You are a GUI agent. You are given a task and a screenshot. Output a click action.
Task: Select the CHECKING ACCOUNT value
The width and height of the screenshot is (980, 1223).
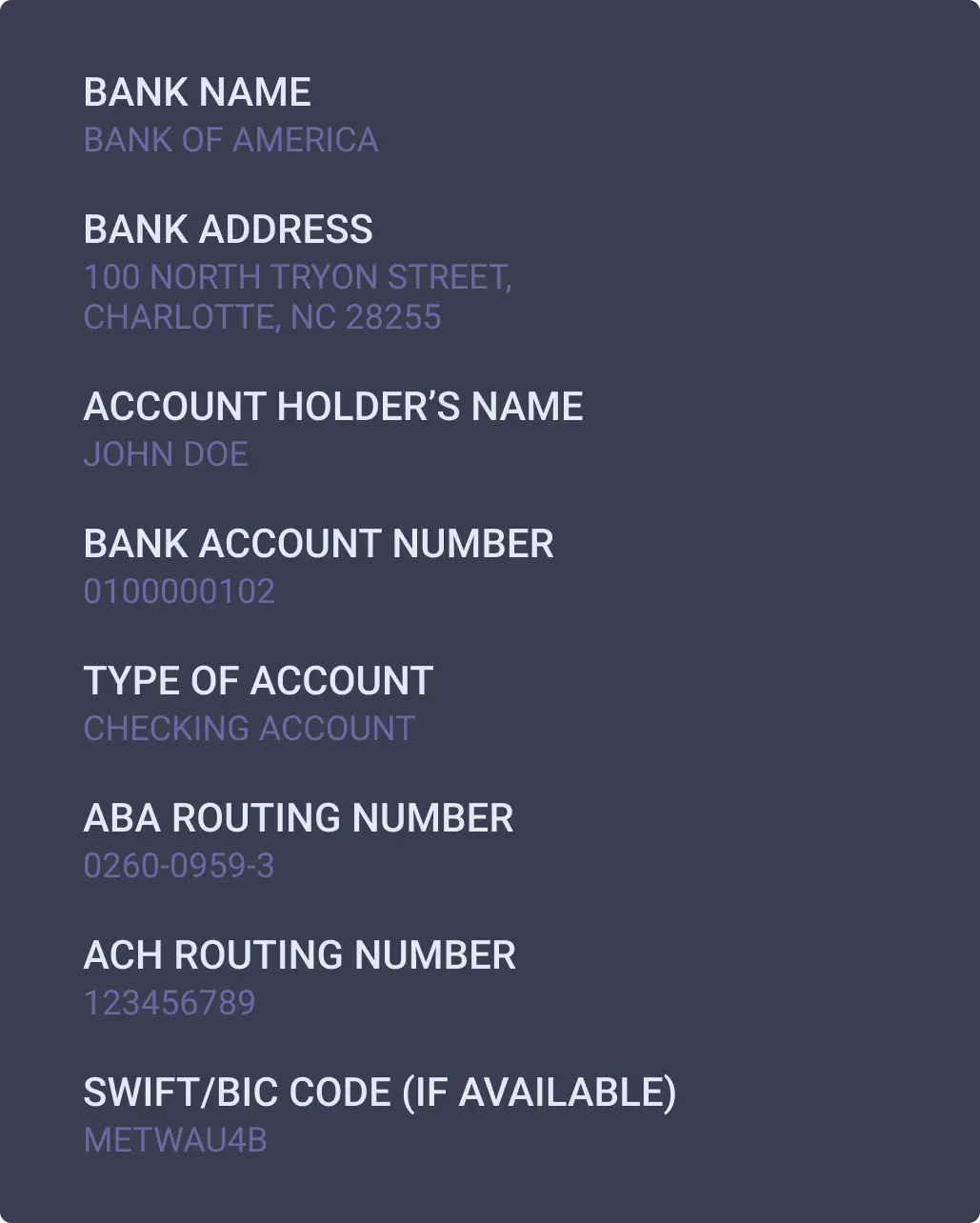(249, 729)
